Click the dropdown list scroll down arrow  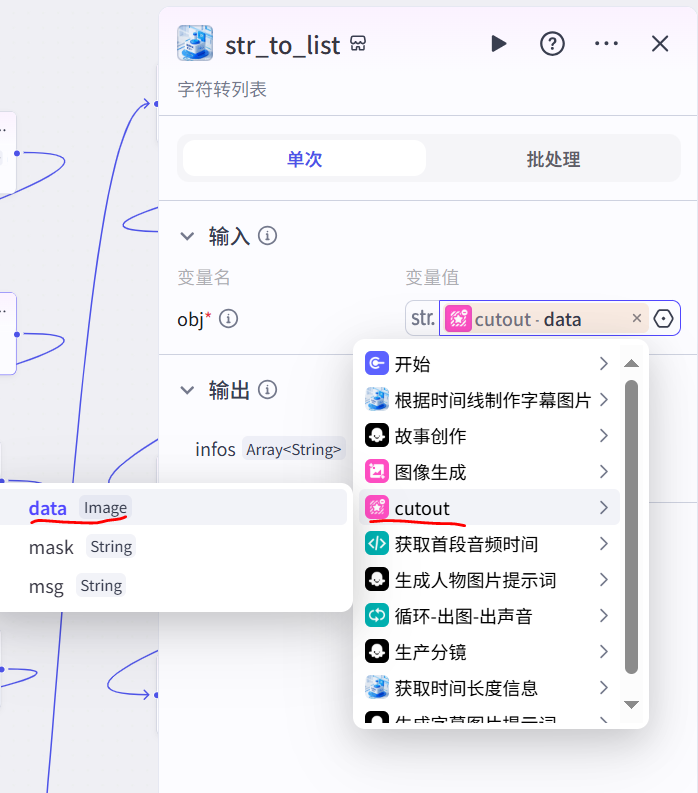tap(631, 704)
